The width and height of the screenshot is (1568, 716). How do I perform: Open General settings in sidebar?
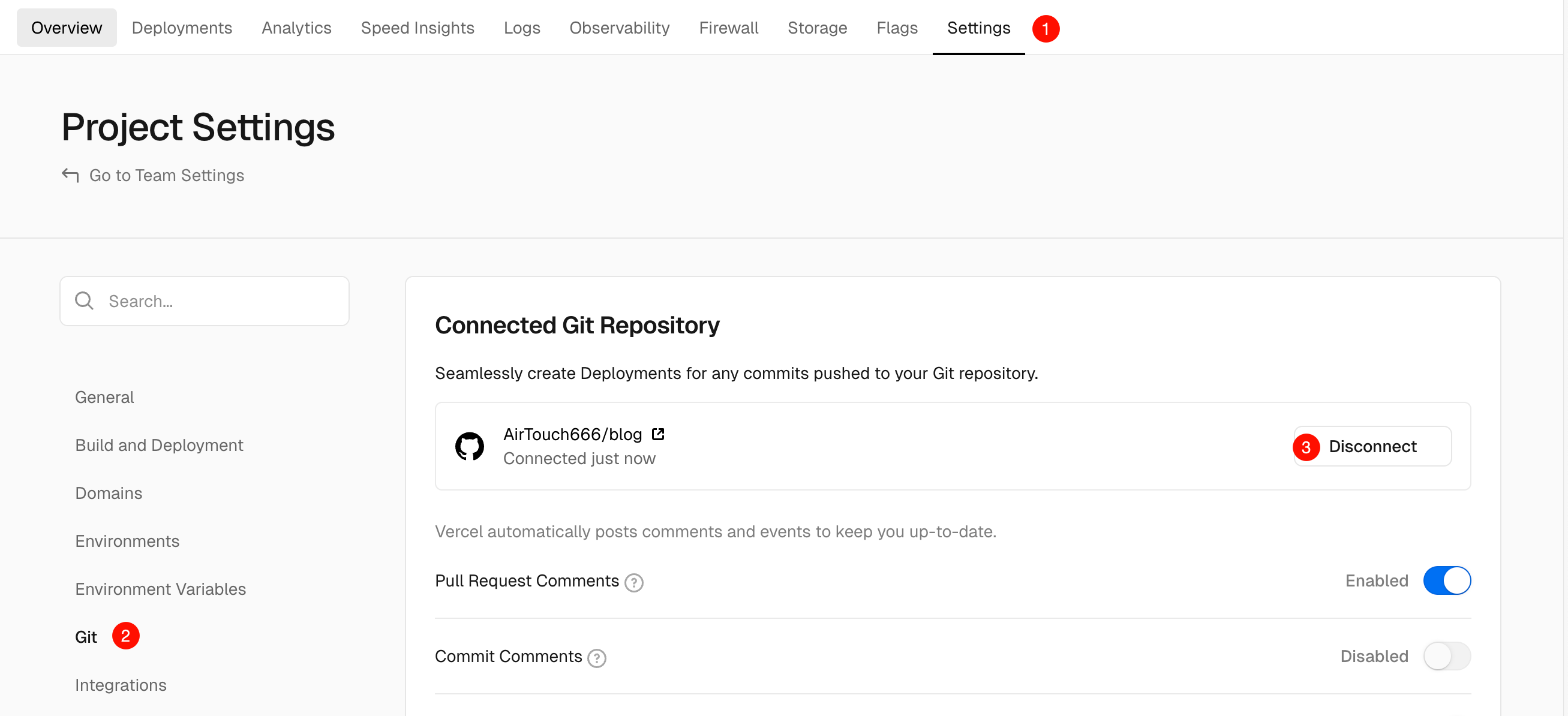click(x=104, y=397)
